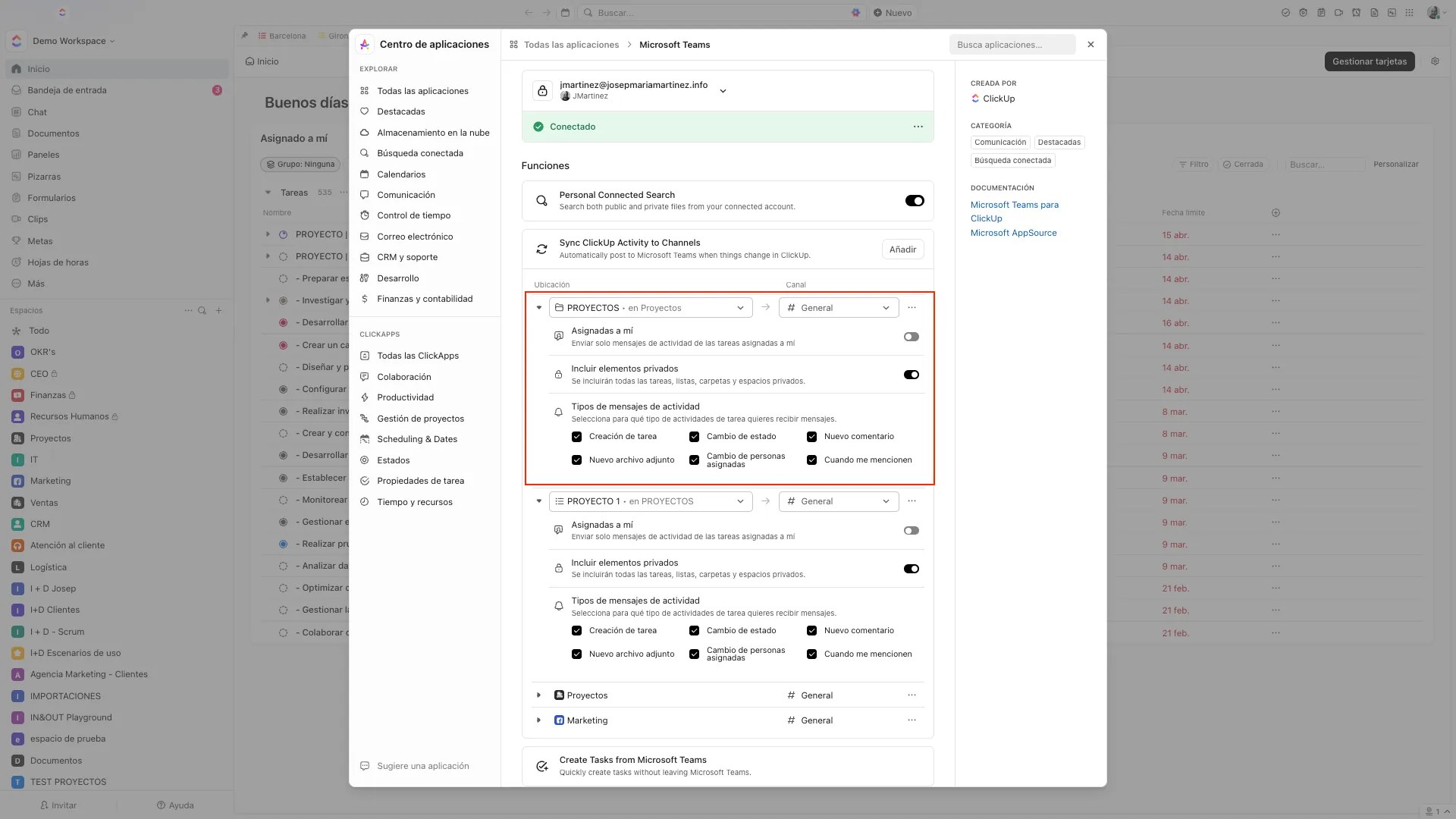Click the Control de tiempo stopwatch icon
The image size is (1456, 819).
[365, 215]
